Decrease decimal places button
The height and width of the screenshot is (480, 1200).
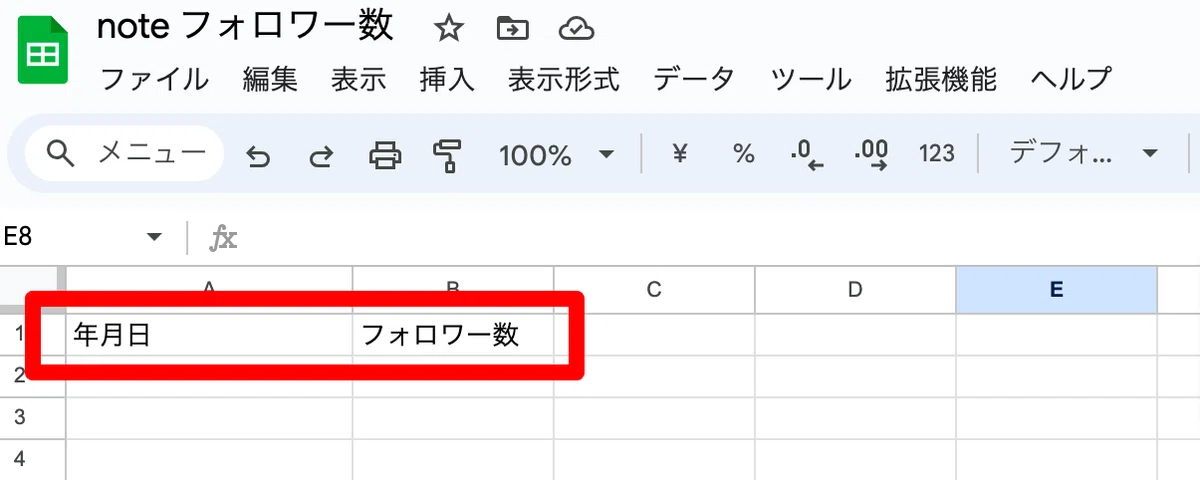pyautogui.click(x=806, y=155)
